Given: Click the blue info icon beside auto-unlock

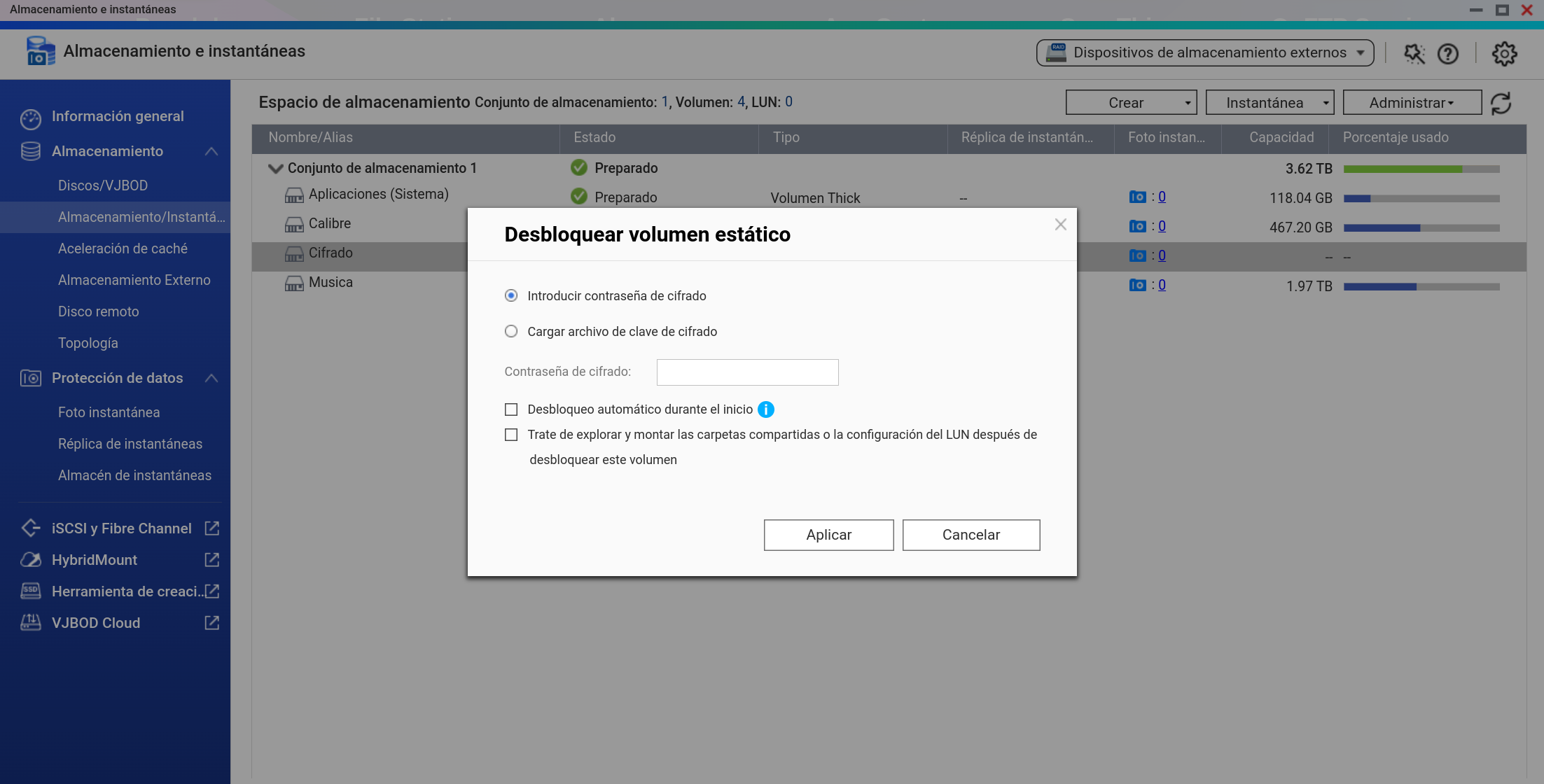Looking at the screenshot, I should (766, 409).
